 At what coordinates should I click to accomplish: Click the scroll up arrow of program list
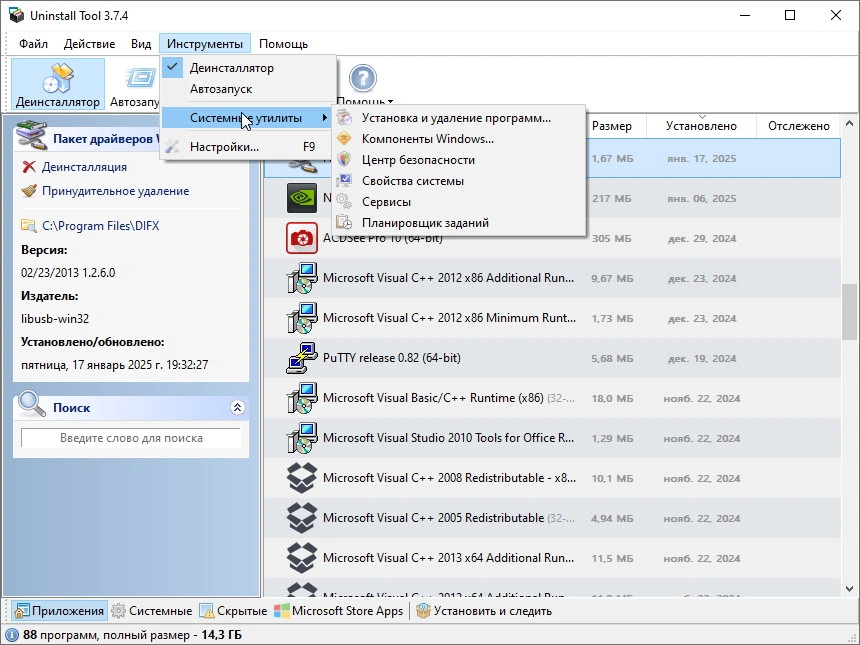849,123
